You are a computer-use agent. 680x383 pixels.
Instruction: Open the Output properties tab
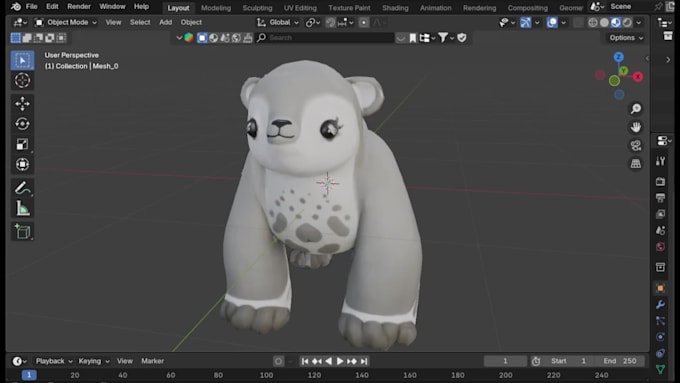point(660,198)
